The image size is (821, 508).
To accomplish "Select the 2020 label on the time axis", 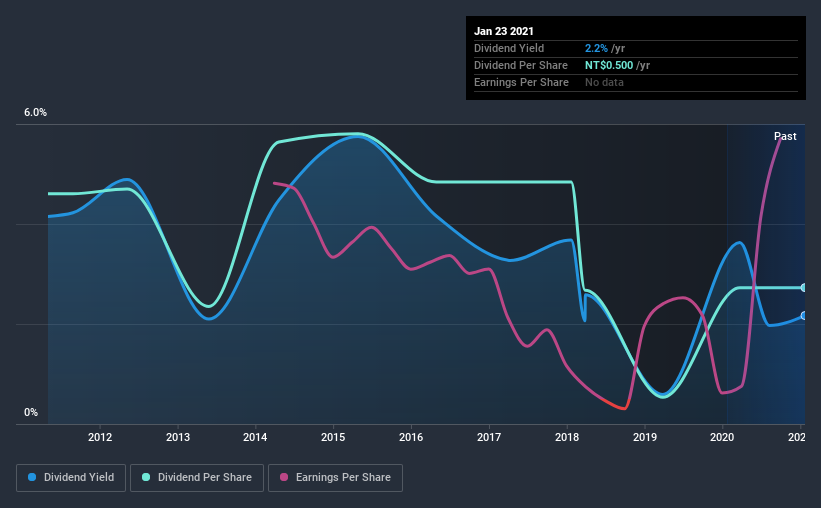I will point(722,437).
